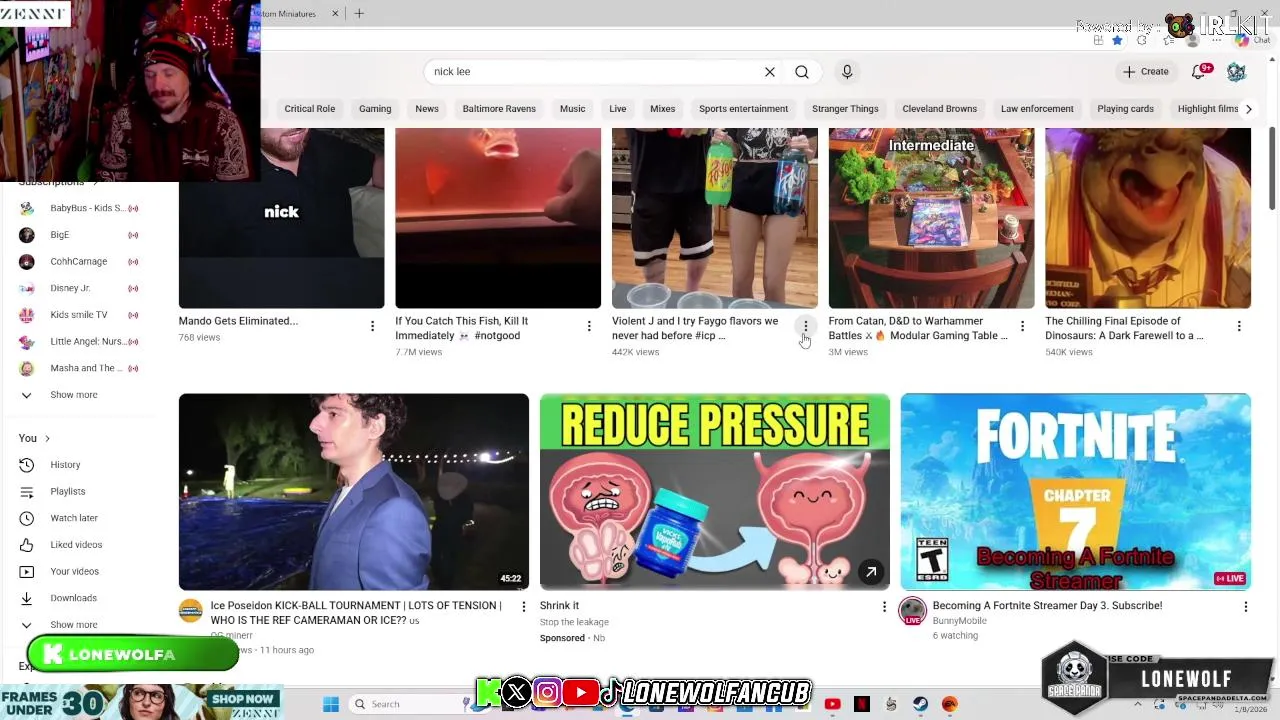Select the 'Law enforcement' filter chip
Image resolution: width=1280 pixels, height=720 pixels.
(1037, 109)
